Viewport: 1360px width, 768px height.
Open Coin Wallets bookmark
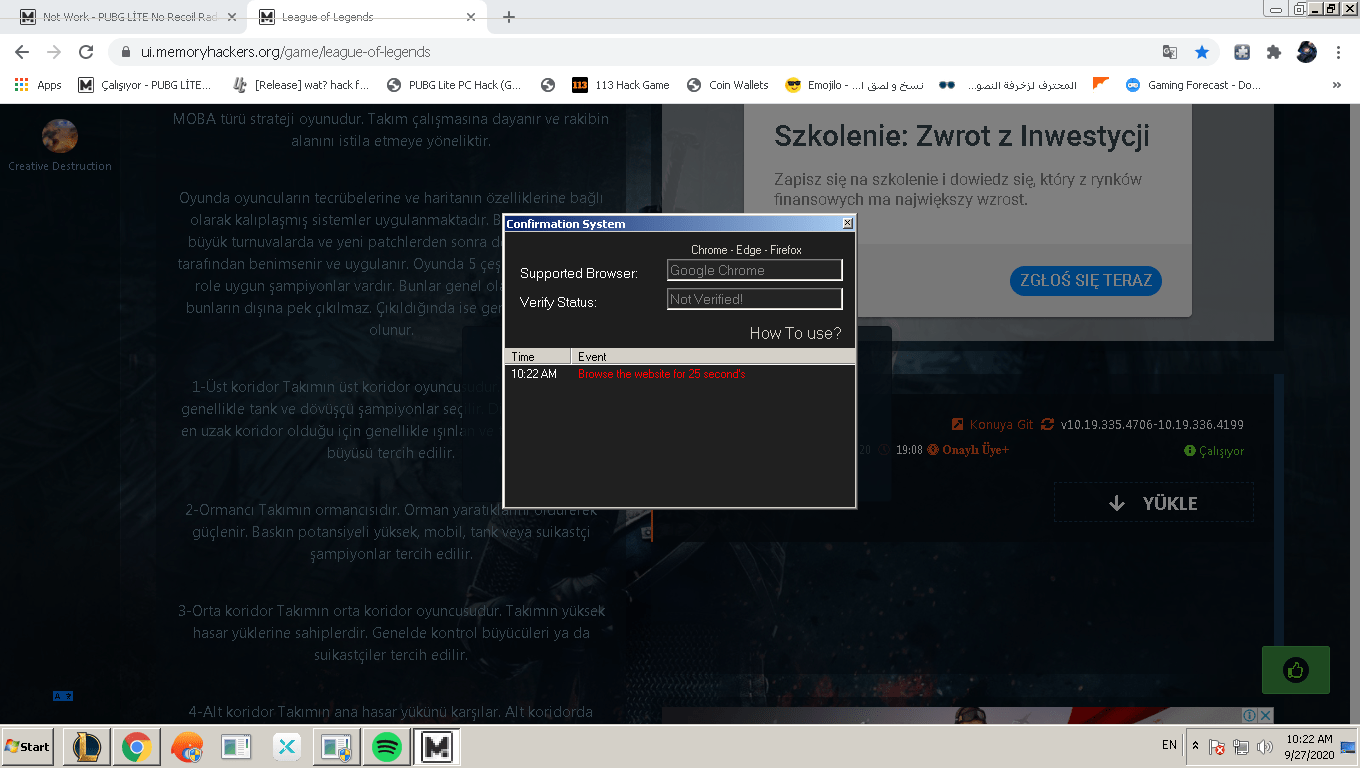pyautogui.click(x=727, y=85)
